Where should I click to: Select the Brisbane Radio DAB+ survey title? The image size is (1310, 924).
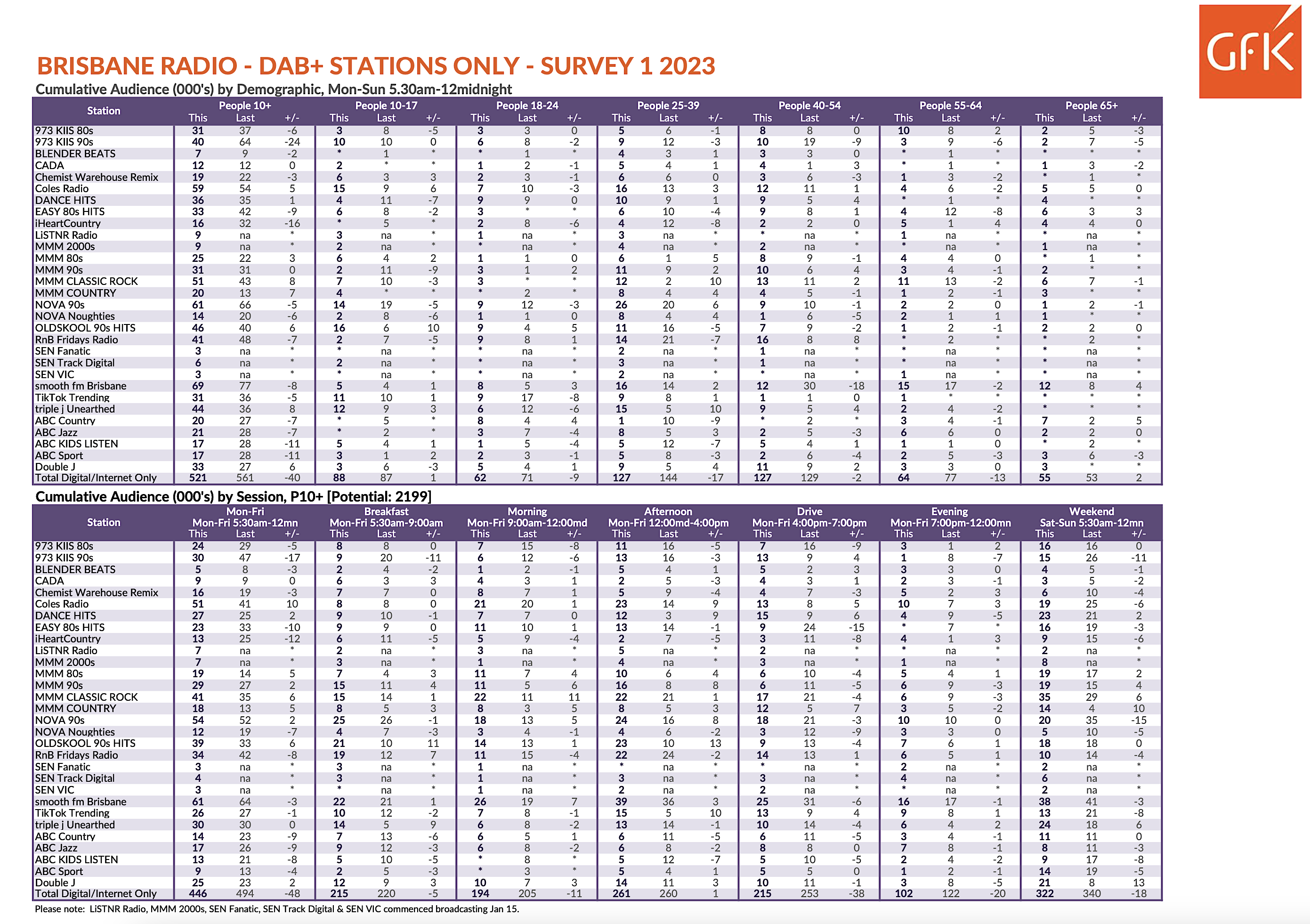coord(375,65)
